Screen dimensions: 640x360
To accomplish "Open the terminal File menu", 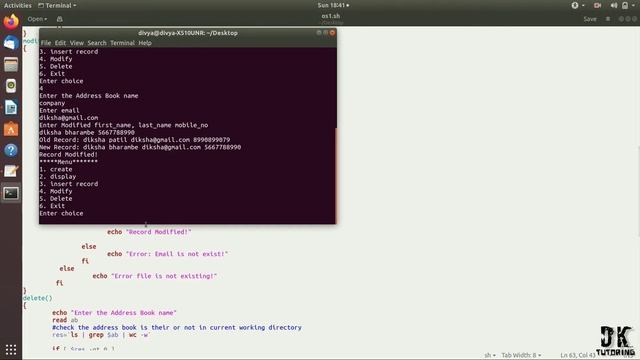I will point(46,43).
